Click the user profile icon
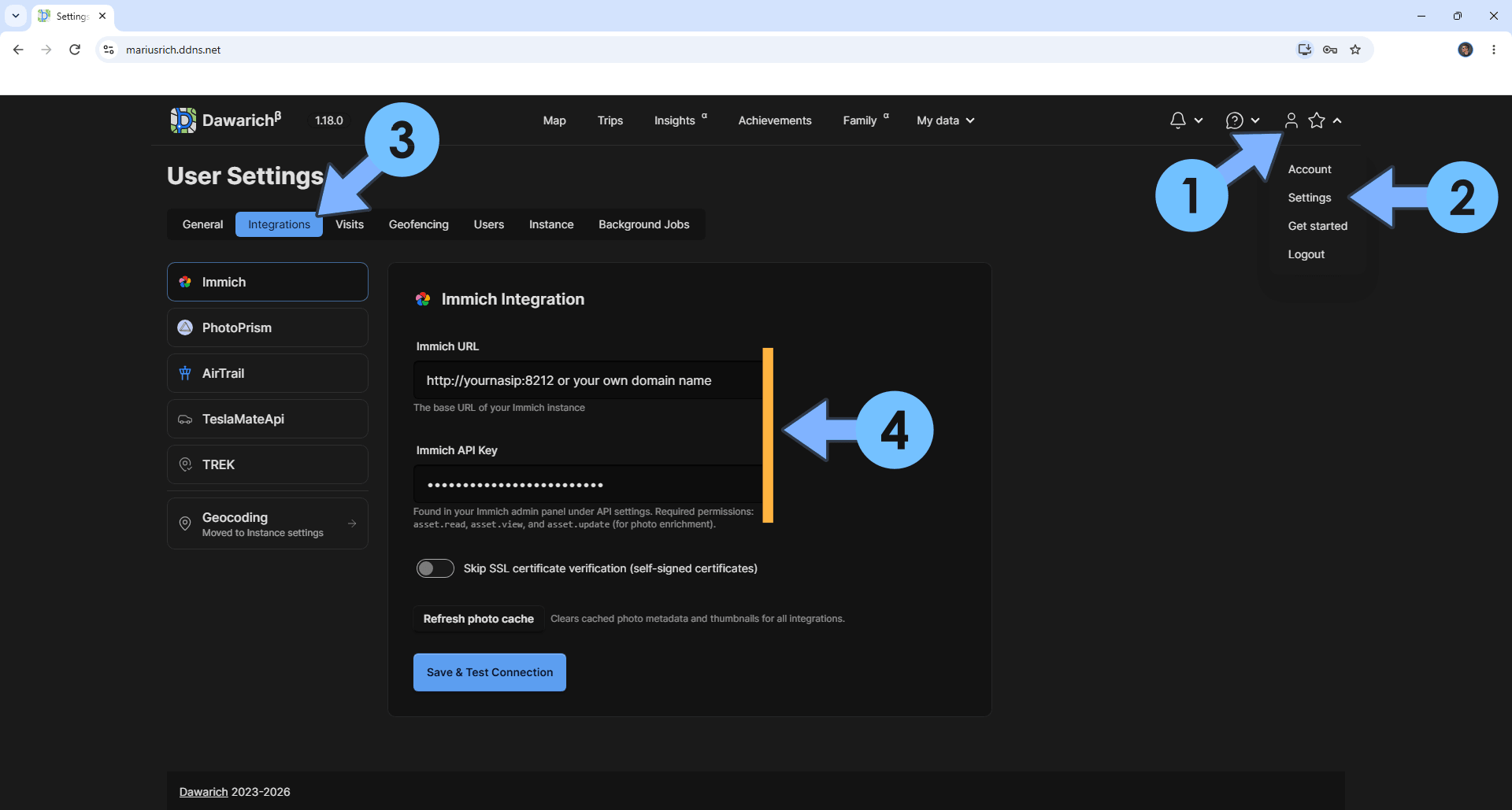 (x=1291, y=120)
